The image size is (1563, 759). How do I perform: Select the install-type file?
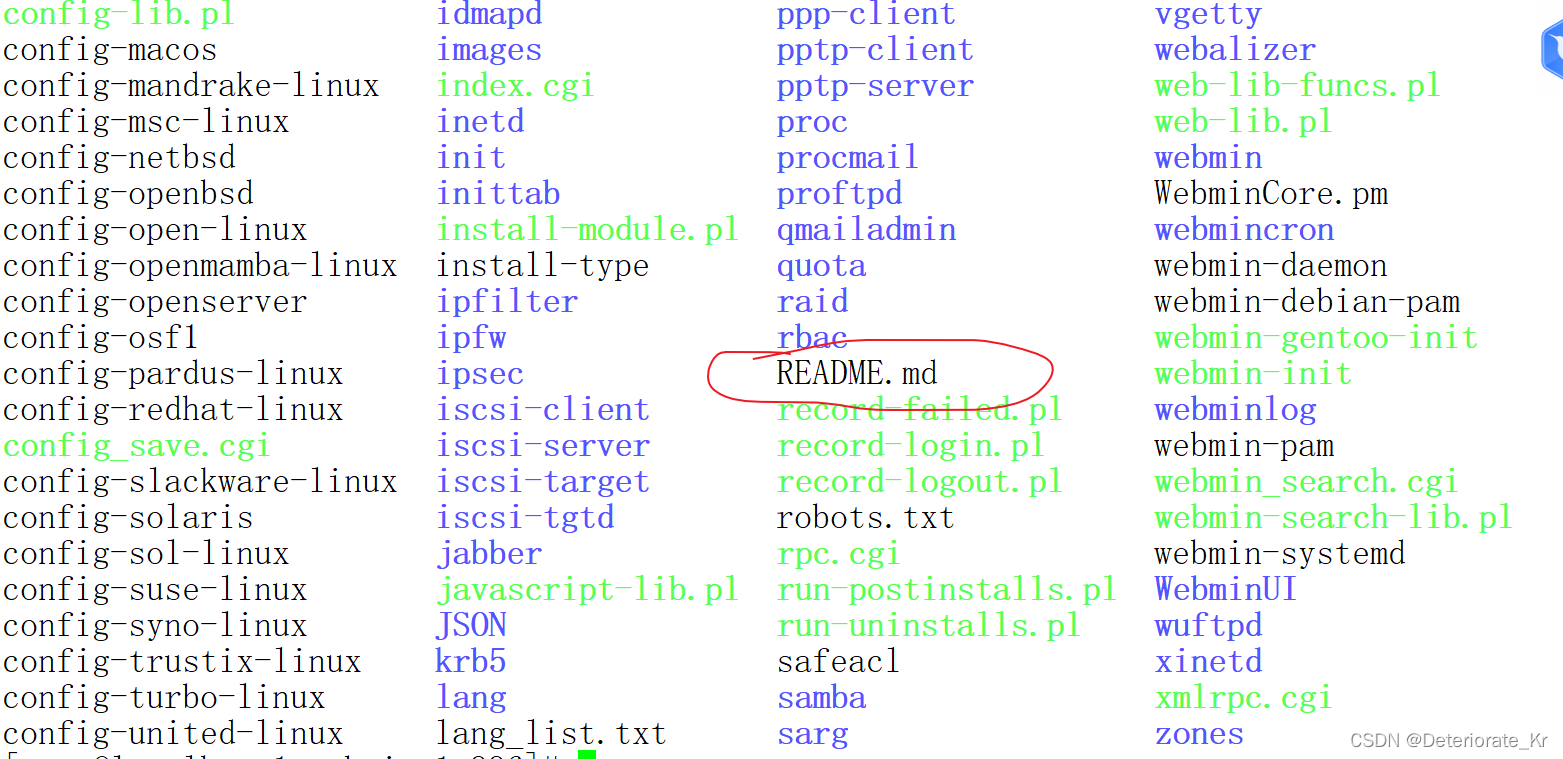(543, 266)
